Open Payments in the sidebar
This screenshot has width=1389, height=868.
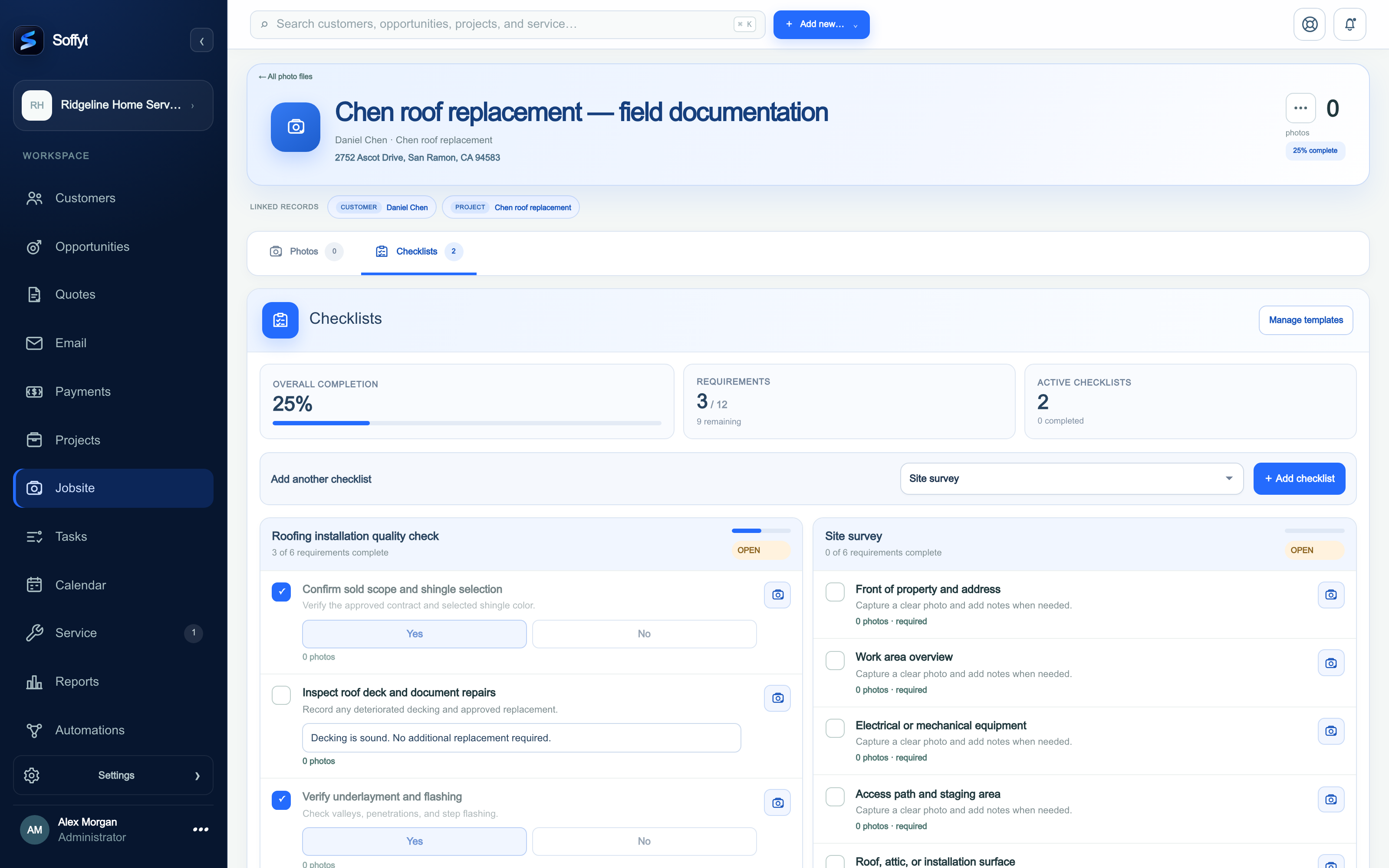click(113, 391)
